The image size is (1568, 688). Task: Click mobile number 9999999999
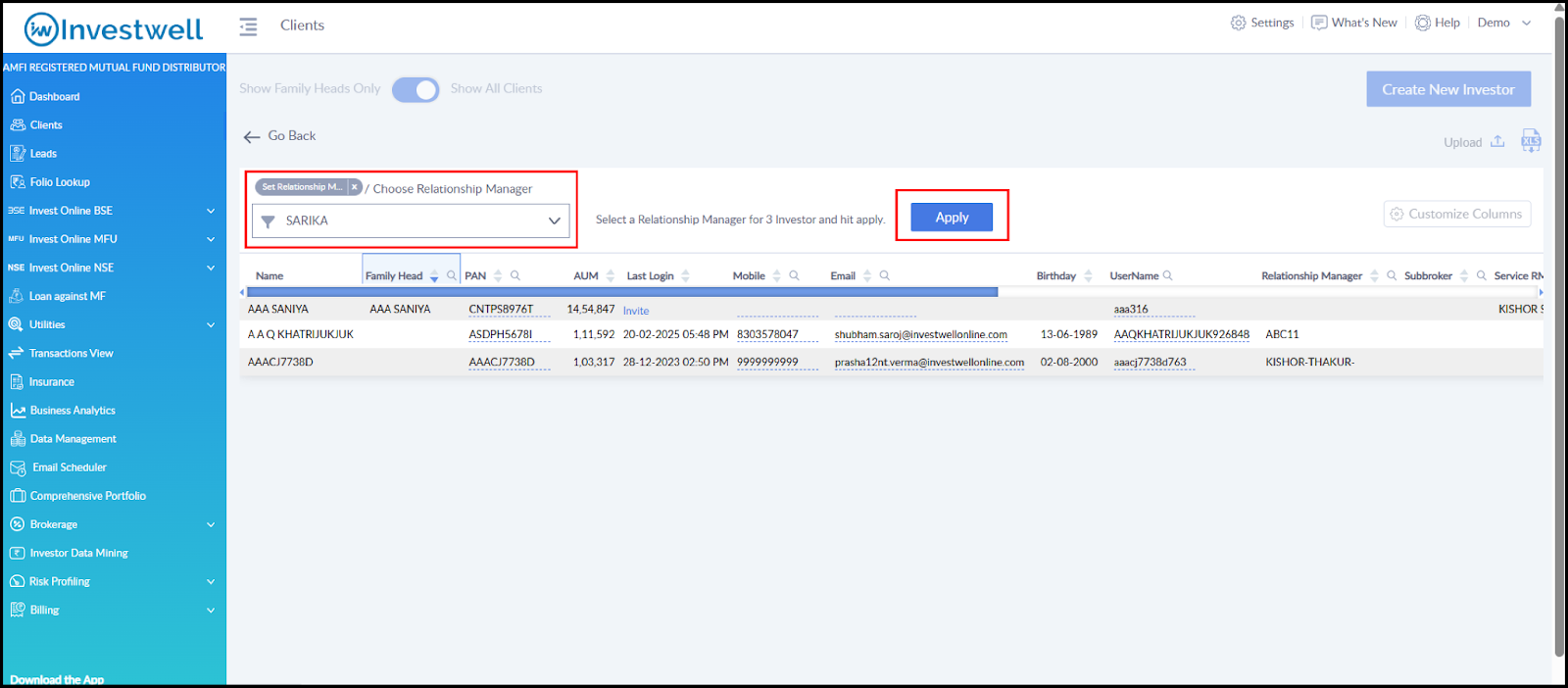pos(767,362)
